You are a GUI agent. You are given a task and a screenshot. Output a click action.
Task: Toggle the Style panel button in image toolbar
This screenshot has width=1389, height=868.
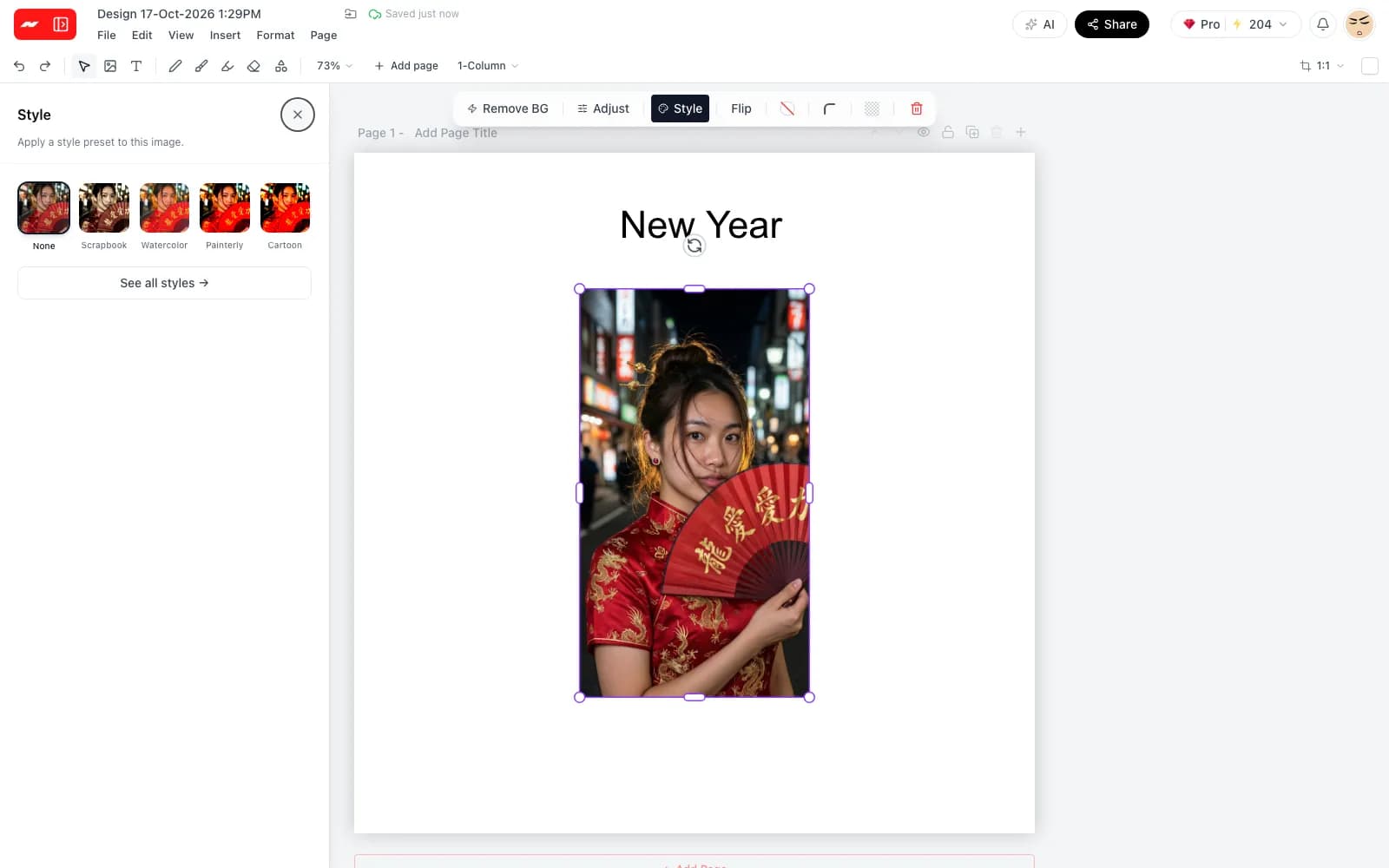pos(680,108)
